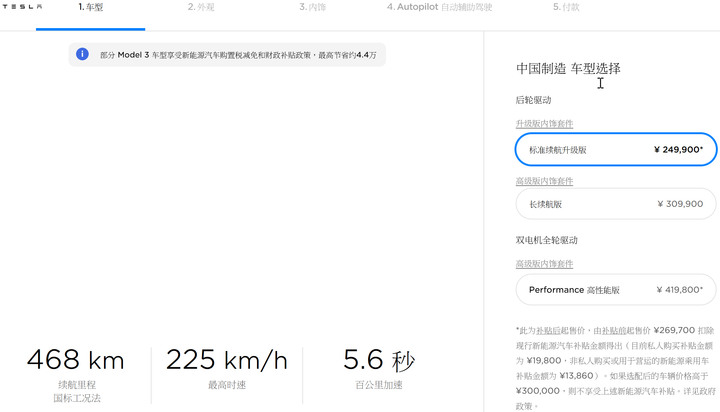
Task: Click the 国标工况法 label
Action: click(77, 398)
